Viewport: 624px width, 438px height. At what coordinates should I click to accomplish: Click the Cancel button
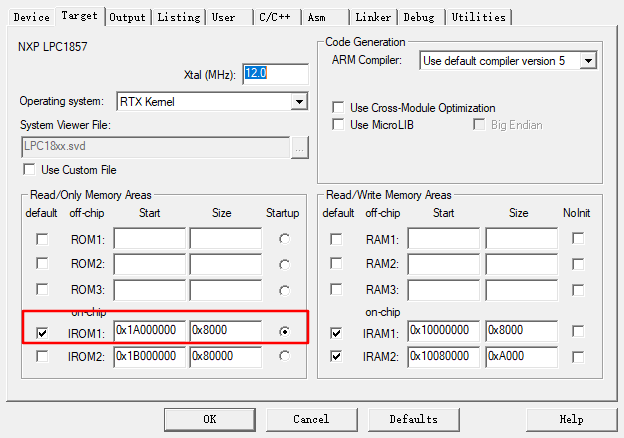(311, 419)
